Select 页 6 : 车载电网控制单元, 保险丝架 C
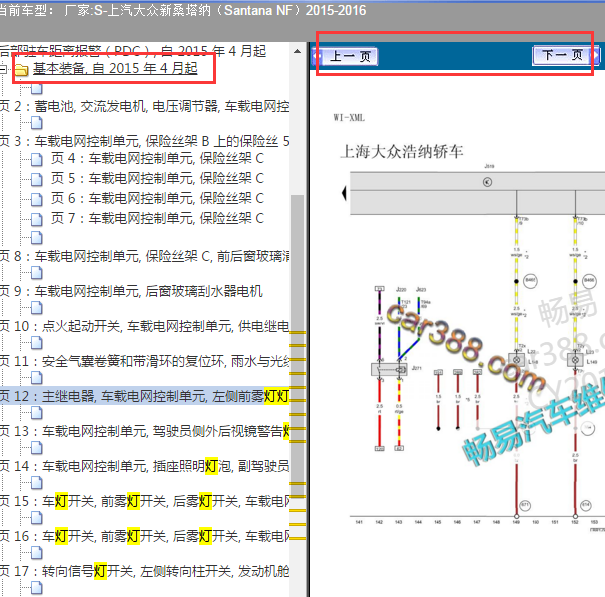Screen dimensions: 605x597 coord(157,198)
